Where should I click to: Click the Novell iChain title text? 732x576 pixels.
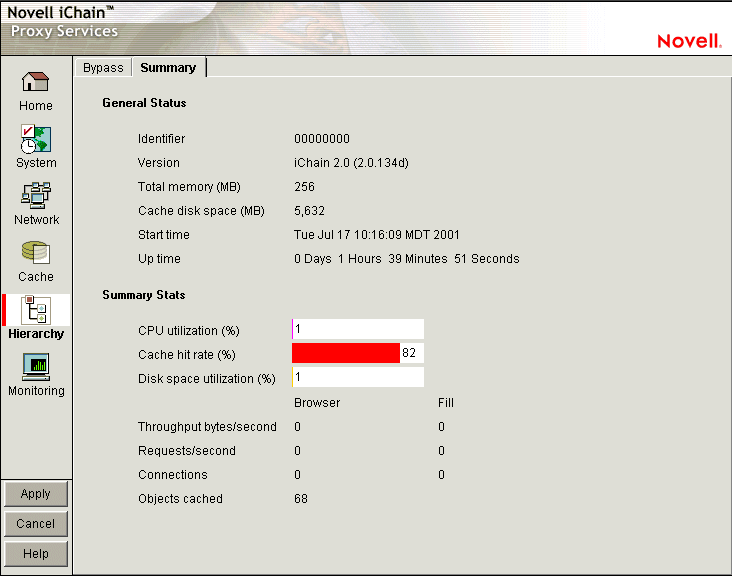click(x=60, y=13)
